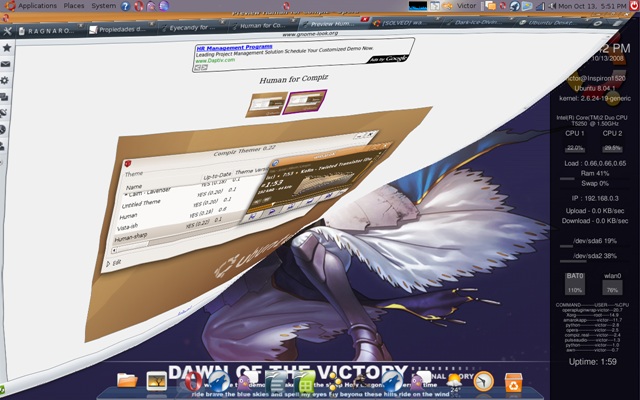This screenshot has width=640, height=400.
Task: Click the www.gnome-look.org address text
Action: click(310, 34)
